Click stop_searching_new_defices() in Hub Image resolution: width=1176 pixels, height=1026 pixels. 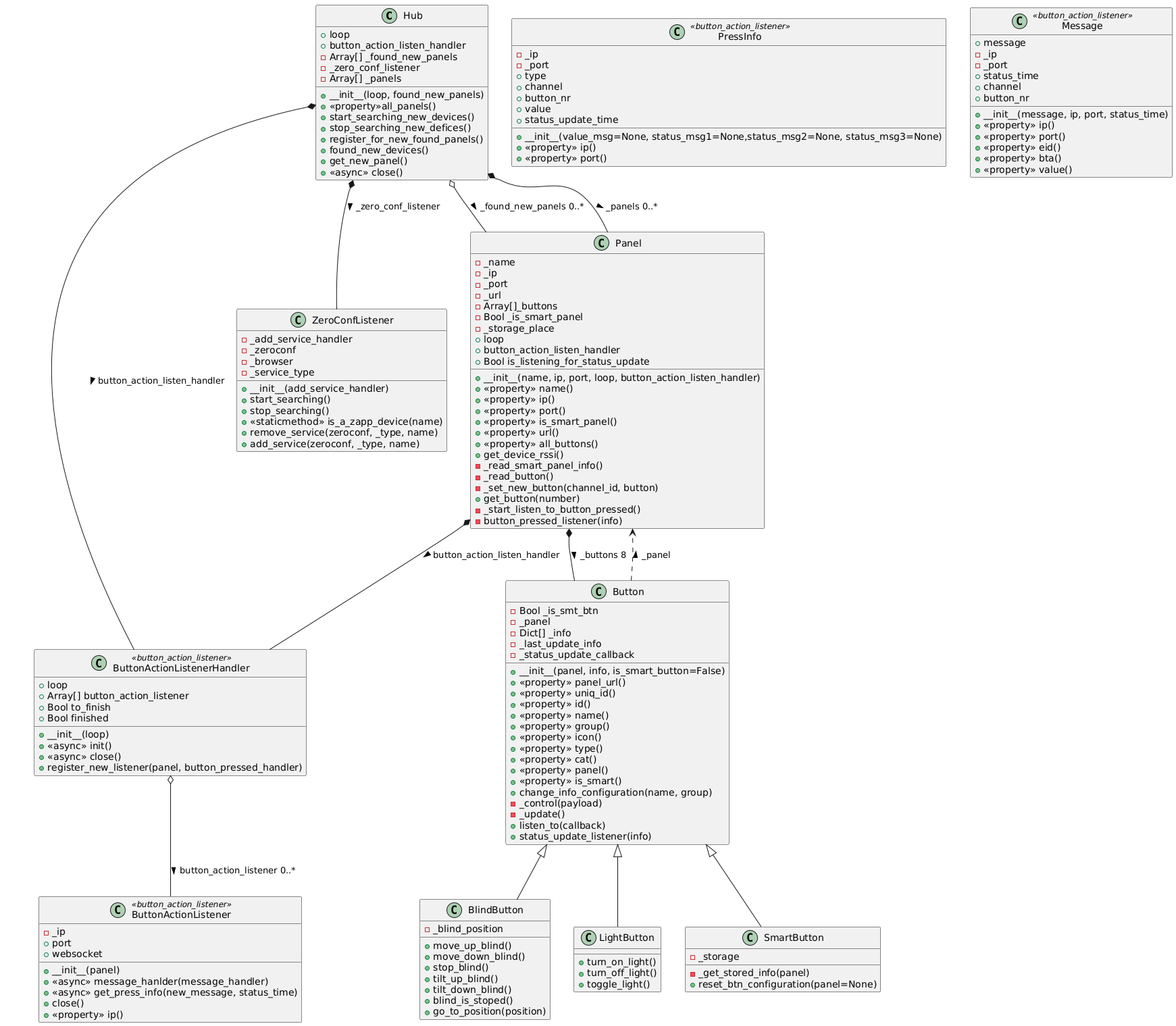tap(400, 128)
